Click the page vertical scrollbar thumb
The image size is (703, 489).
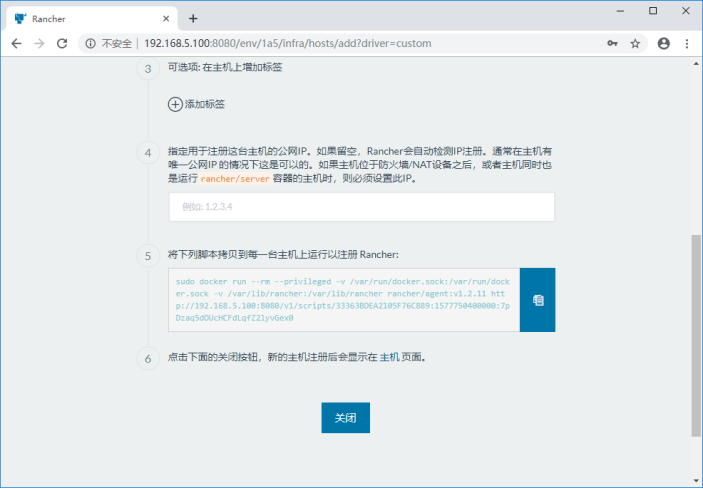696,335
